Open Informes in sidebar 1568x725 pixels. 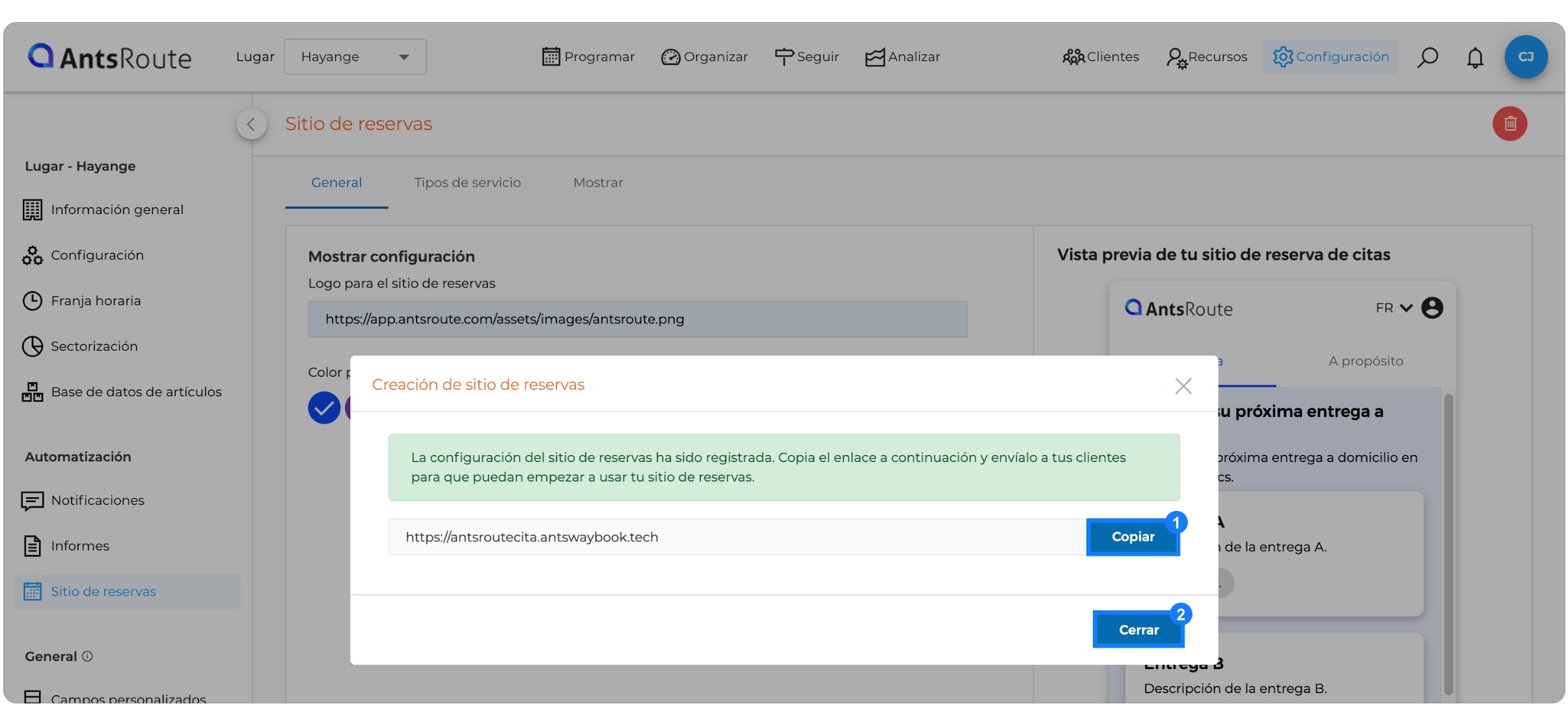(x=79, y=546)
